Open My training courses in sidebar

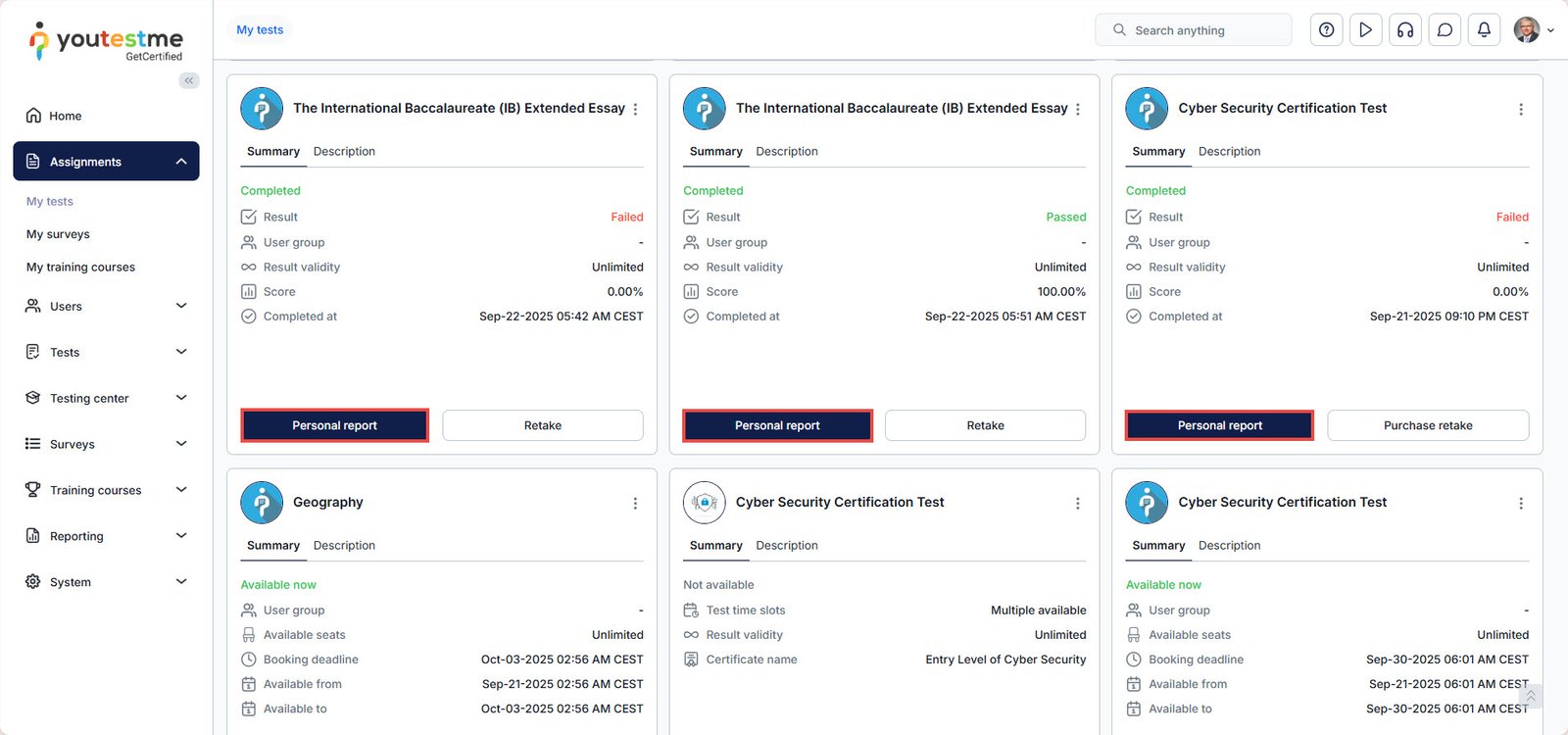click(80, 268)
